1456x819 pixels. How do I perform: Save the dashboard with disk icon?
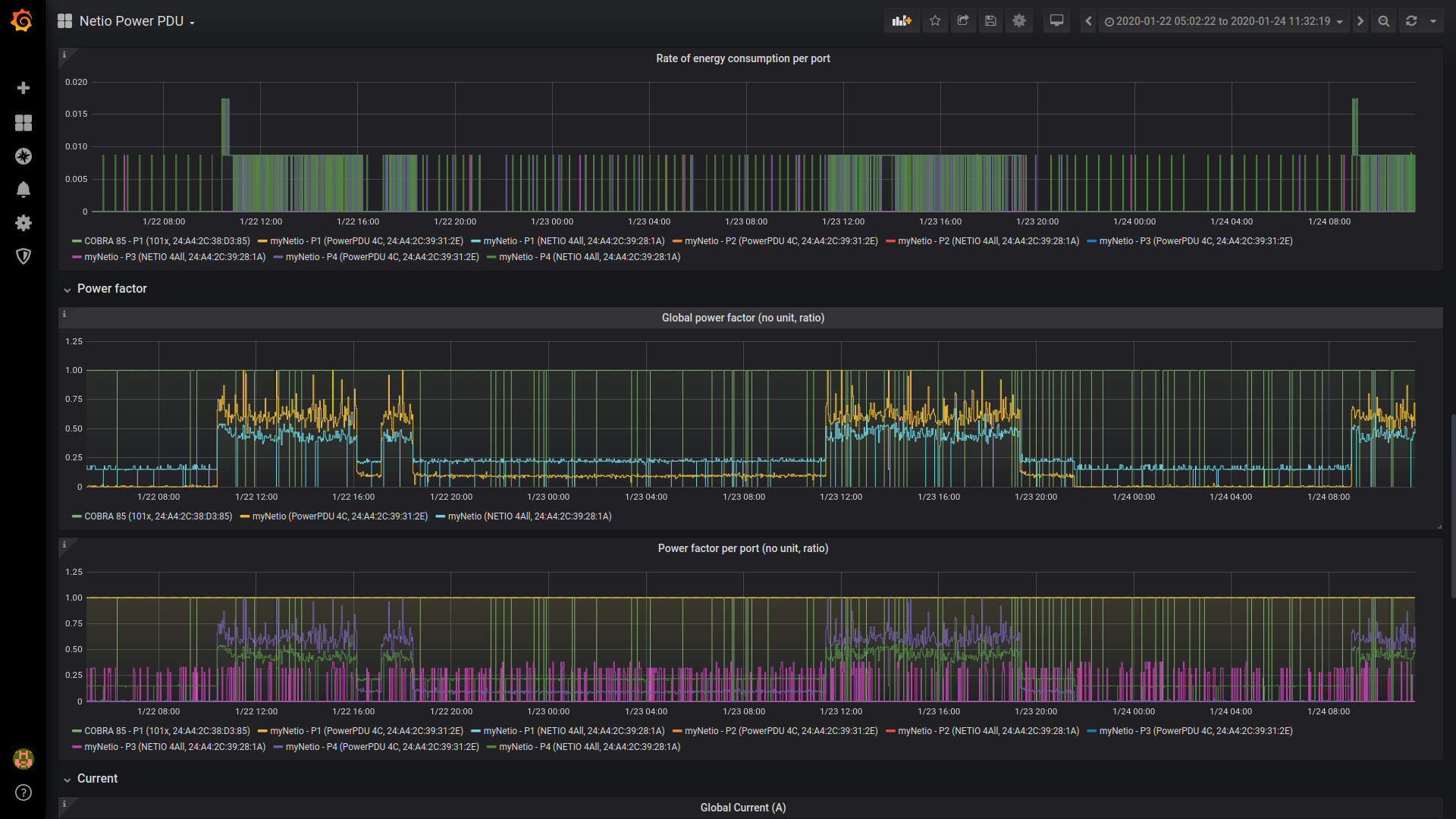990,21
